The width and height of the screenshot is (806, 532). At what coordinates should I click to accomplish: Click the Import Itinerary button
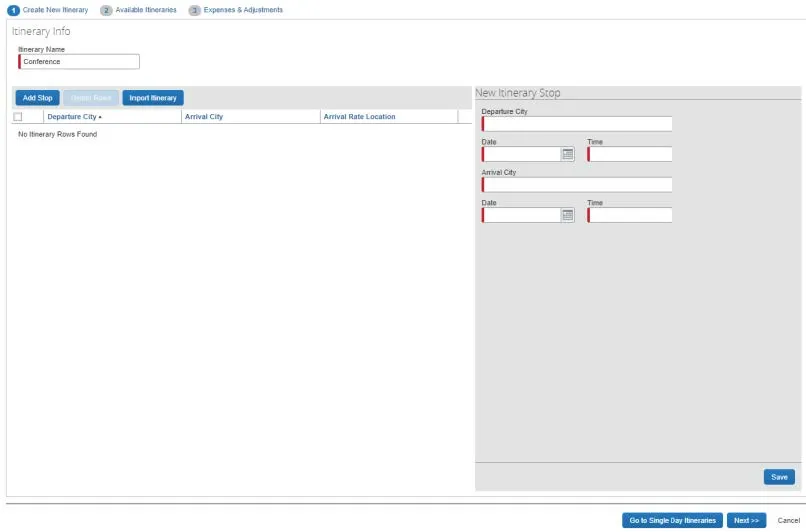coord(153,98)
